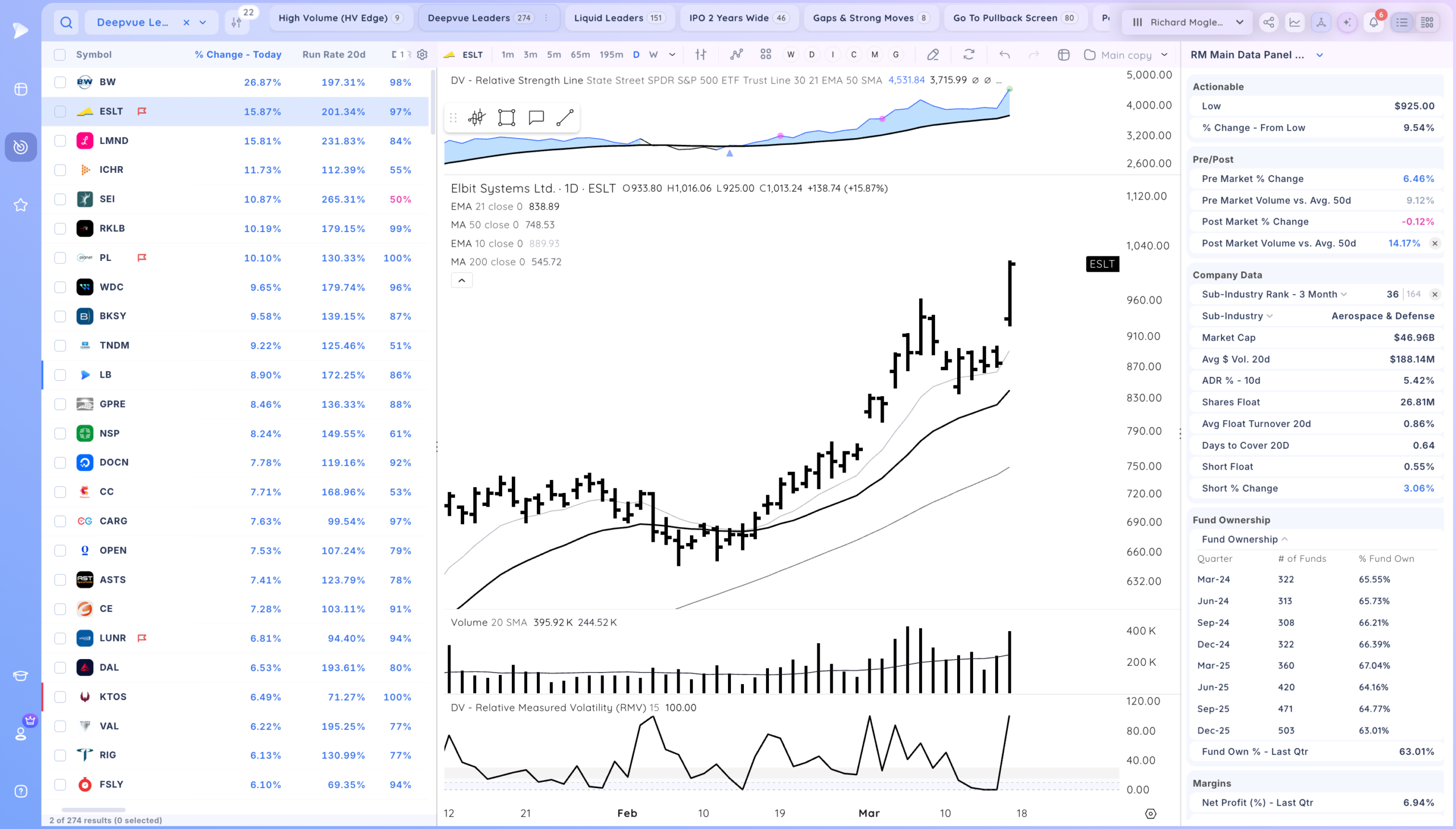Open the favorites star in sidebar
This screenshot has height=829, width=1456.
pos(20,205)
